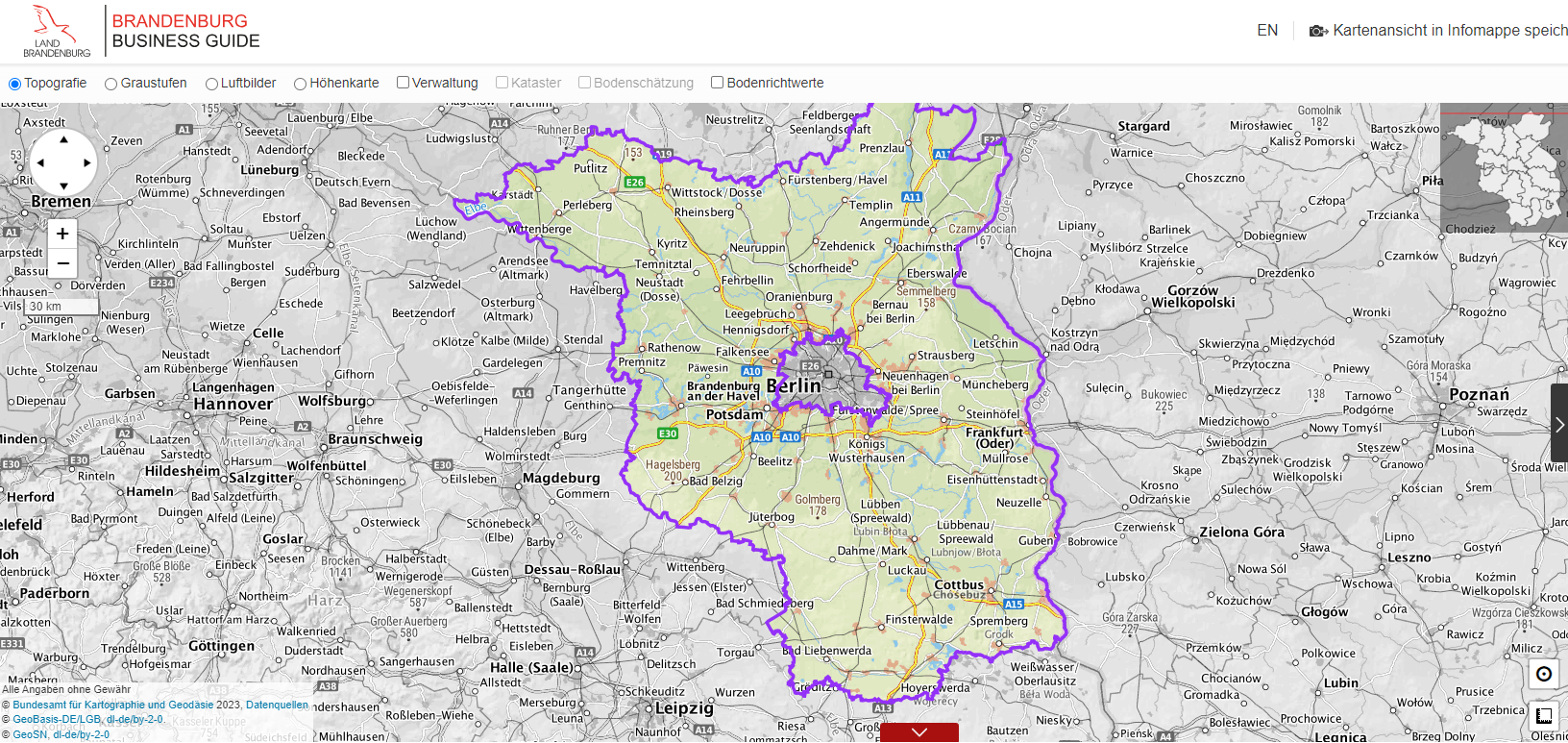Tick the Bodenrichtwerte checkbox

coord(717,83)
